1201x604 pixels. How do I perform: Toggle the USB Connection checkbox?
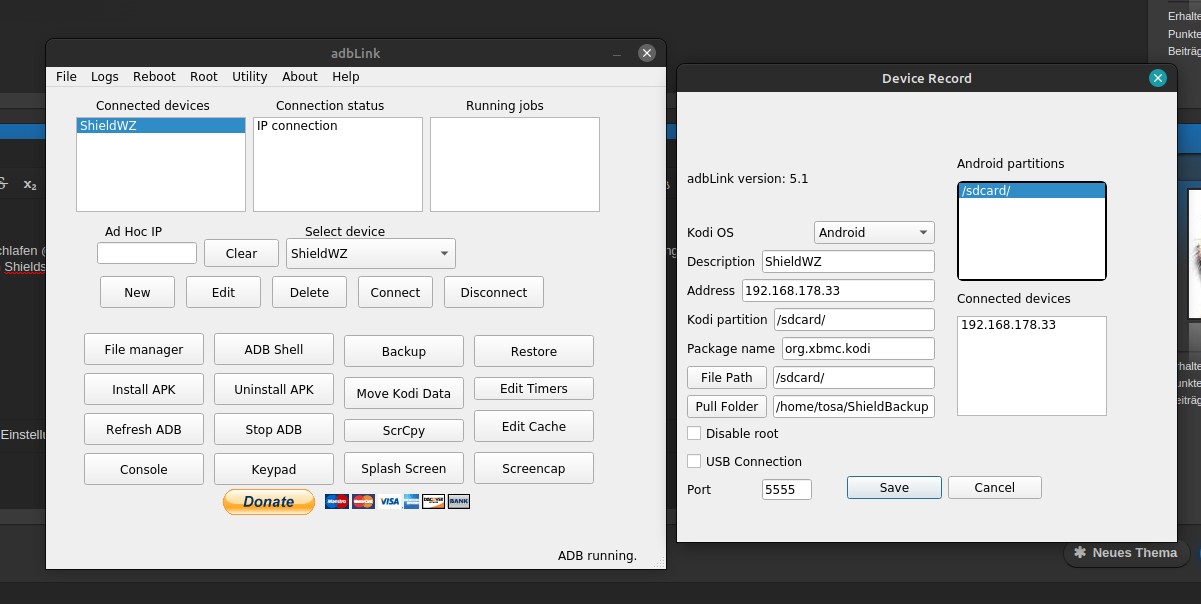coord(694,461)
